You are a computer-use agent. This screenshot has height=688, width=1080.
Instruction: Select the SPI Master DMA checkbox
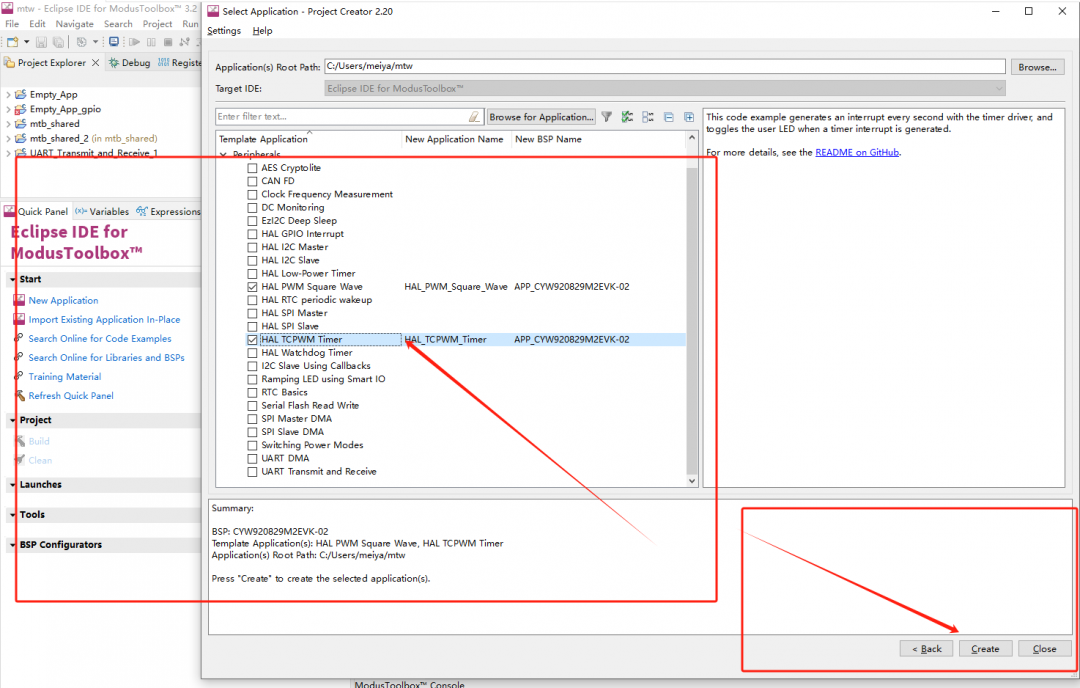tap(252, 419)
